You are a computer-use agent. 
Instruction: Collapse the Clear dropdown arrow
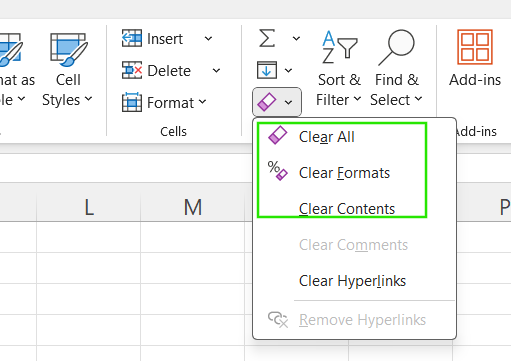(x=288, y=102)
